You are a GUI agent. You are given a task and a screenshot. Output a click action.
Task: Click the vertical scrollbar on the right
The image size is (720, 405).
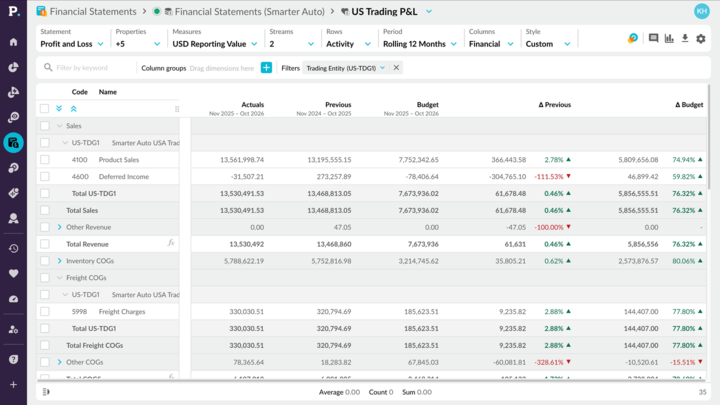[709, 138]
